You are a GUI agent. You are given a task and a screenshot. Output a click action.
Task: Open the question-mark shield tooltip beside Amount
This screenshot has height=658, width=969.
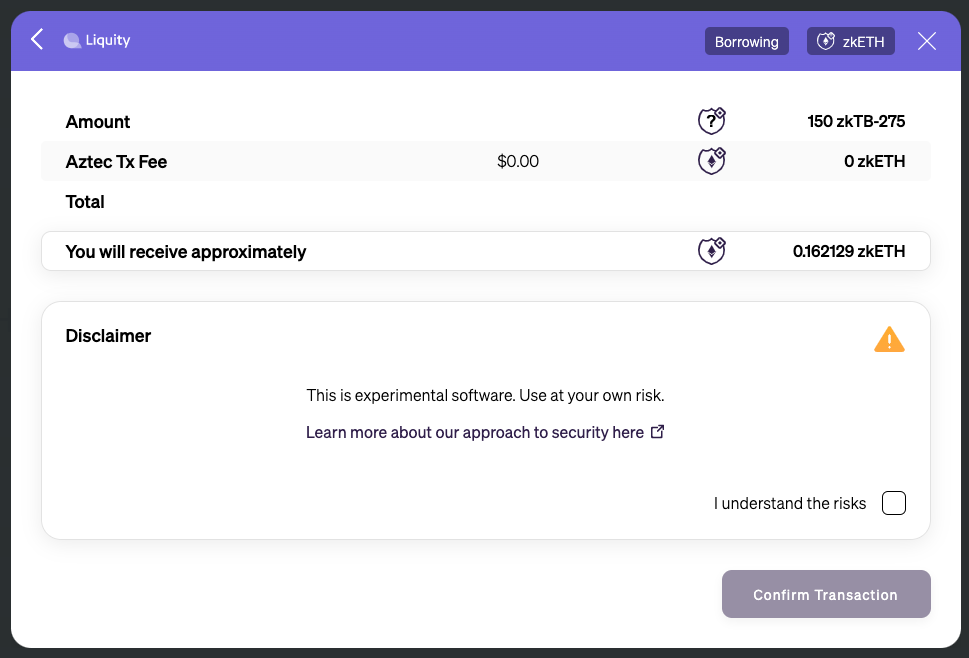[x=711, y=120]
